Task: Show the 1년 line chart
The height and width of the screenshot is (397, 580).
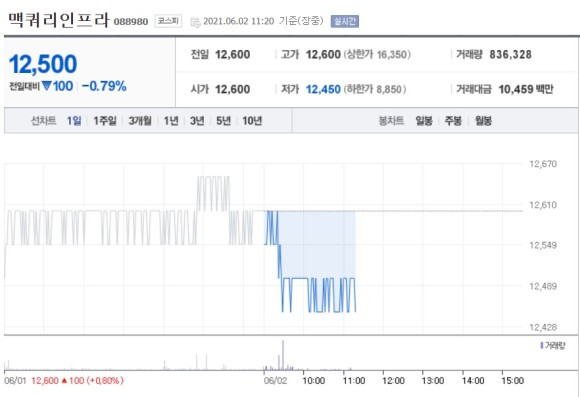Action: tap(171, 121)
